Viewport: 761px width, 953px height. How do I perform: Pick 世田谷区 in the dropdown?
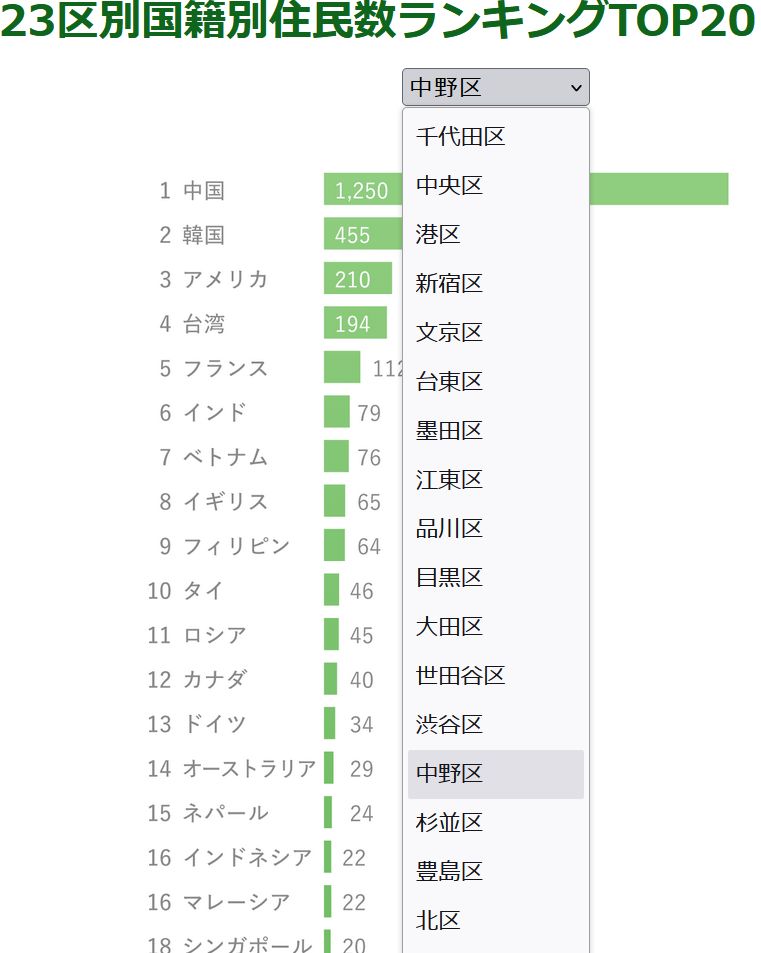point(495,676)
